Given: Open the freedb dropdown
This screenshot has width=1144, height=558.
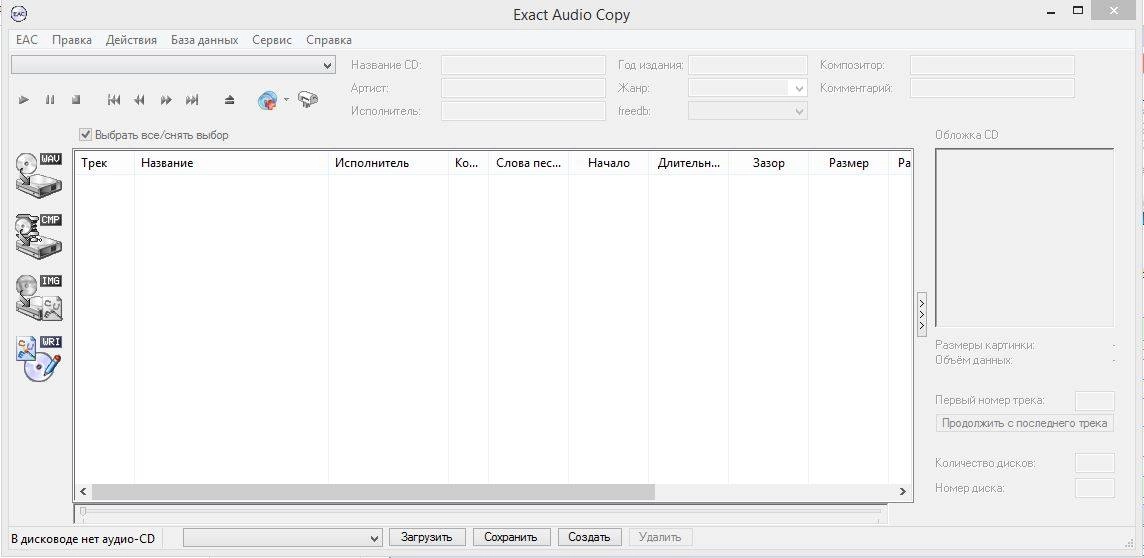Looking at the screenshot, I should tap(748, 111).
